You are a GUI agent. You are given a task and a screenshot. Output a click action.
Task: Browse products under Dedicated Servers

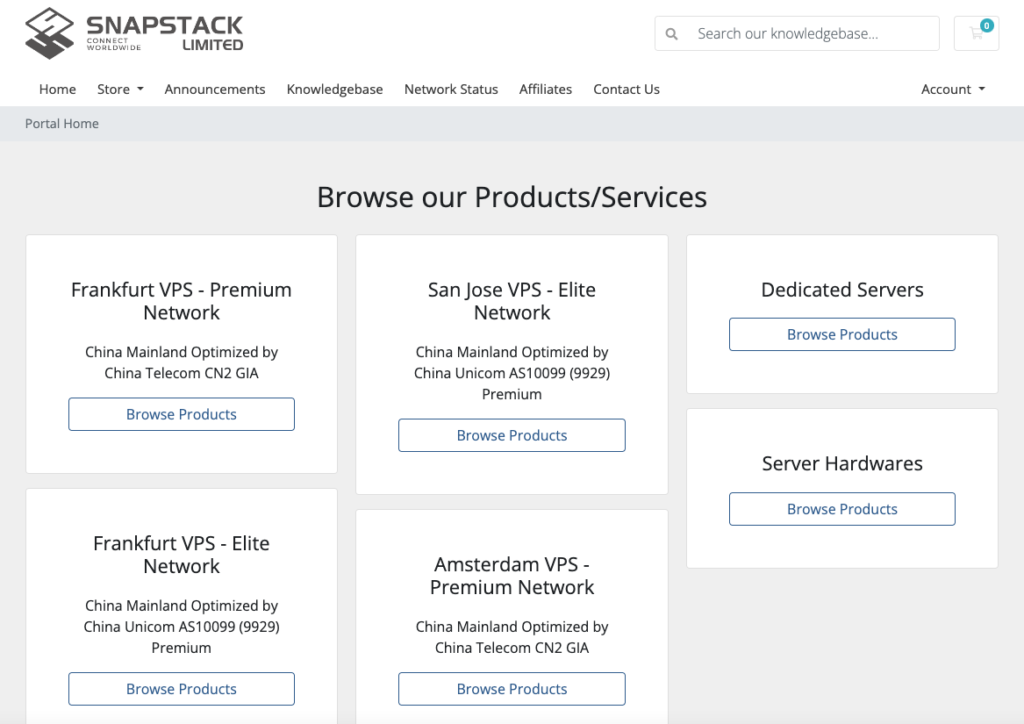pos(842,334)
